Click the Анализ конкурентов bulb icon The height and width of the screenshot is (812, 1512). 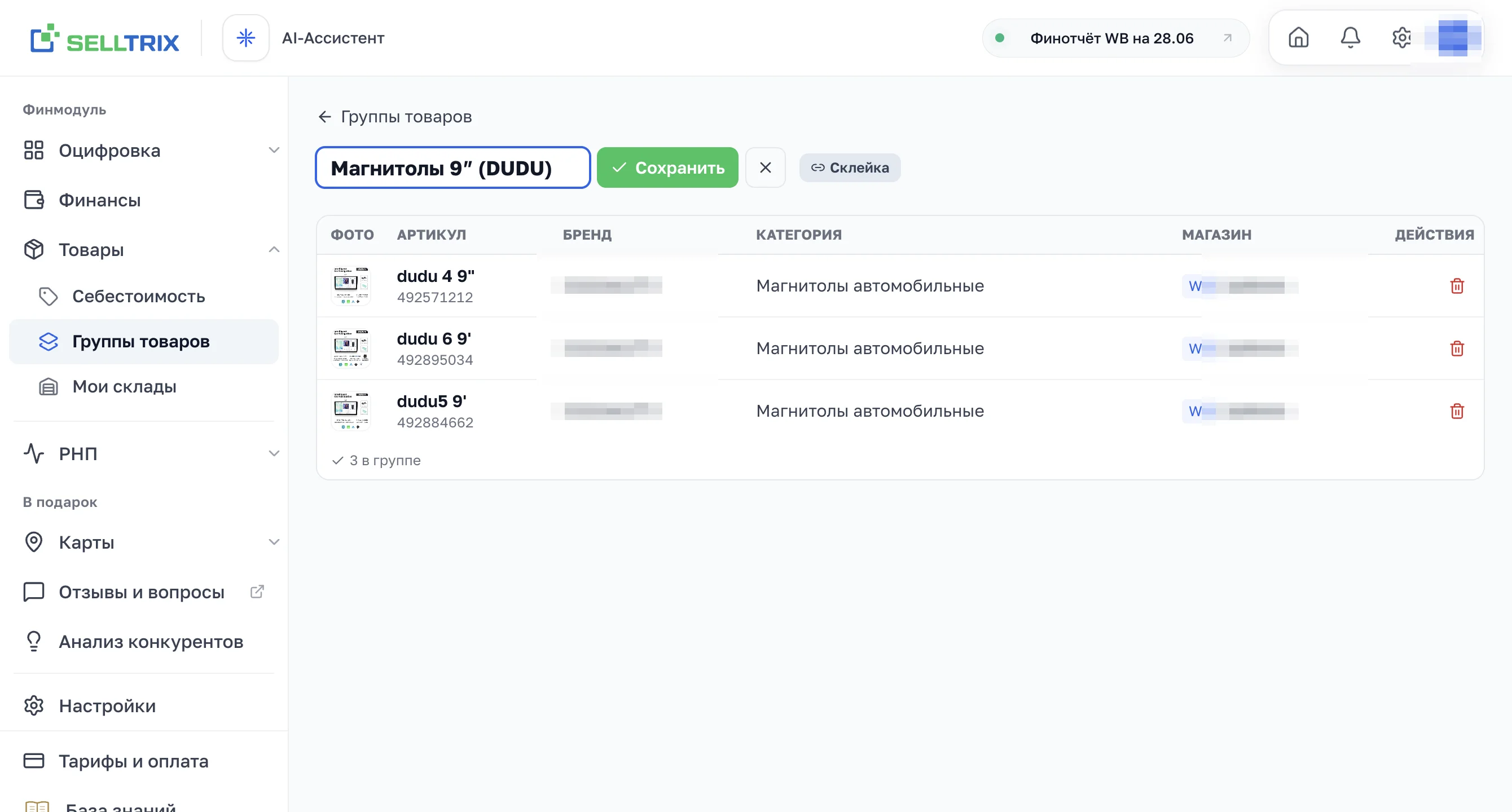click(x=33, y=641)
